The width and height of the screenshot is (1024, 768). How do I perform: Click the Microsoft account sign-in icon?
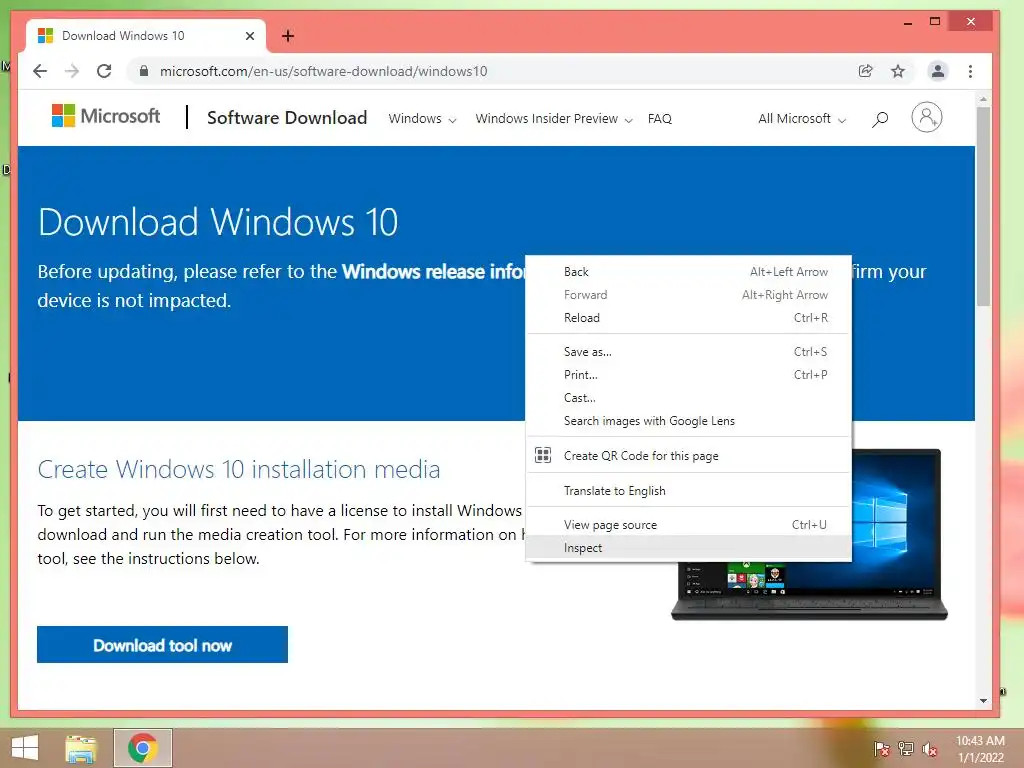click(x=927, y=118)
